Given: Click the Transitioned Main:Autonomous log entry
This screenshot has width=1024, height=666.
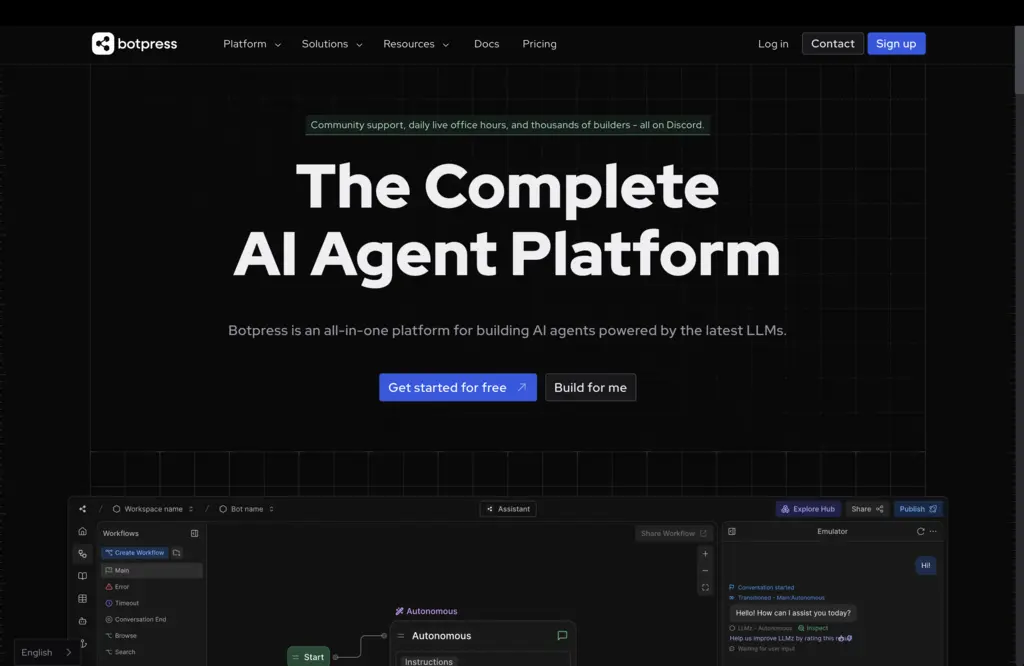Looking at the screenshot, I should coord(776,597).
